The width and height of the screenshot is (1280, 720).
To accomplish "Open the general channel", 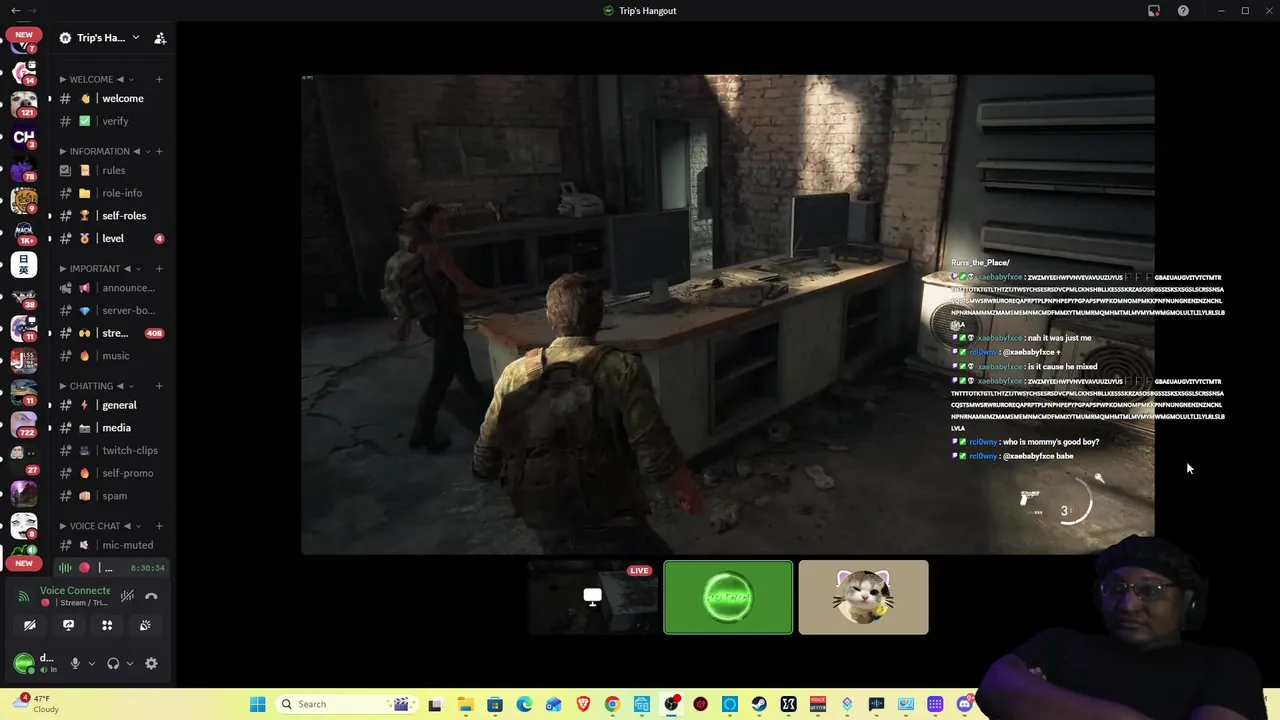I will pos(112,405).
